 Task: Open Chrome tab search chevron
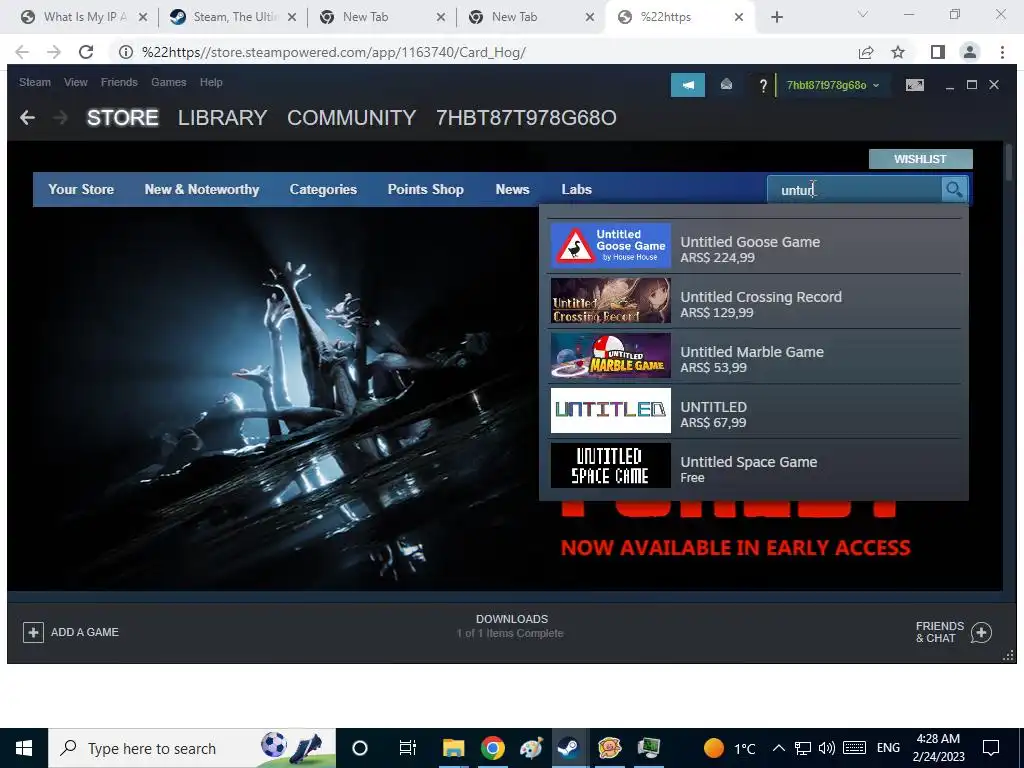pyautogui.click(x=863, y=14)
